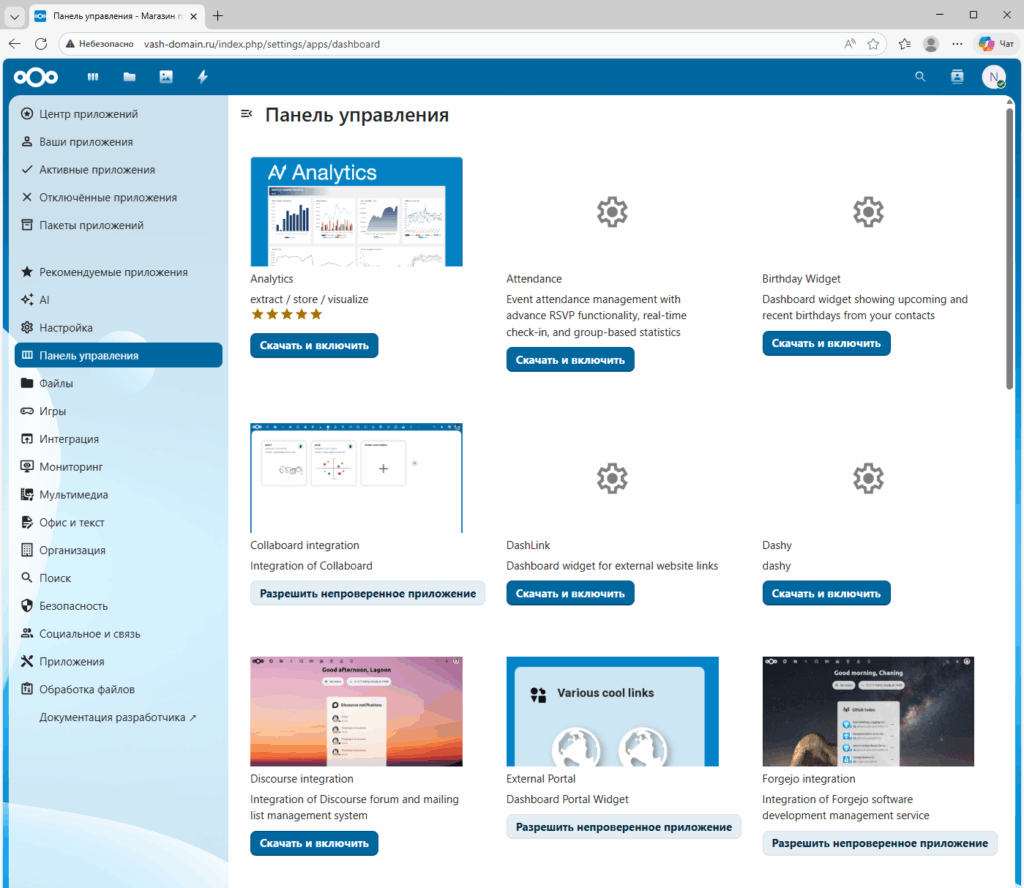The height and width of the screenshot is (888, 1024).
Task: Open unified search with the magnifier icon
Action: [920, 76]
